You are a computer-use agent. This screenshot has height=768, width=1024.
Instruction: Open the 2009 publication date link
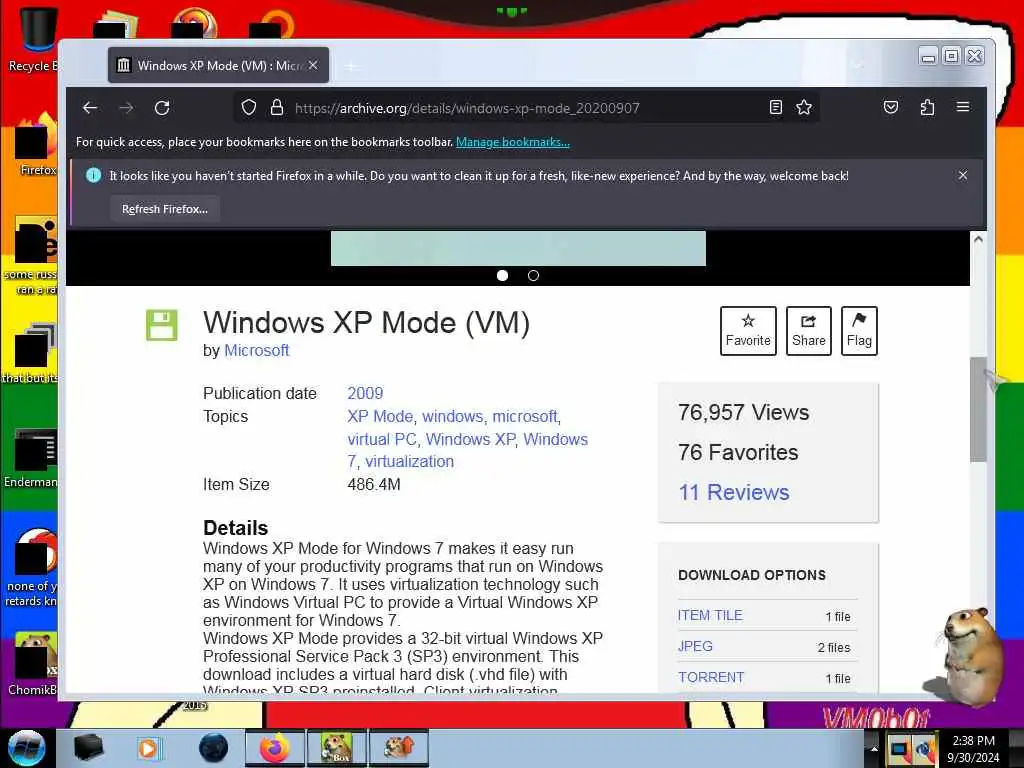pos(365,393)
